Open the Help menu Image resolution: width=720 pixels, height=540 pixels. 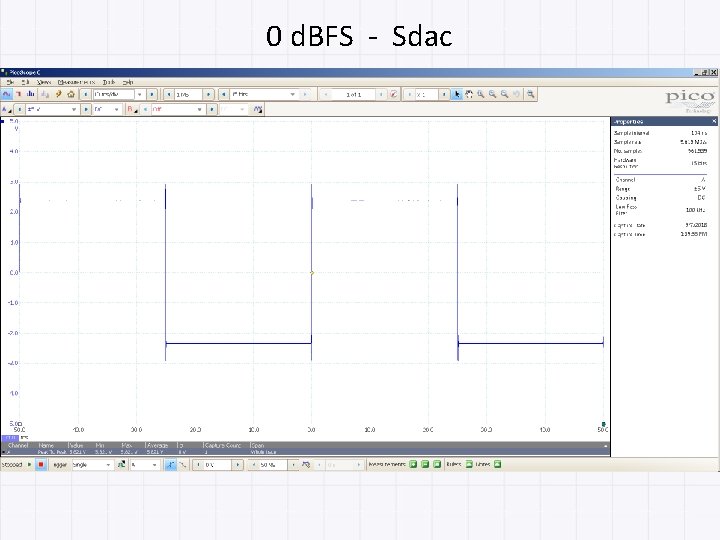(x=128, y=82)
